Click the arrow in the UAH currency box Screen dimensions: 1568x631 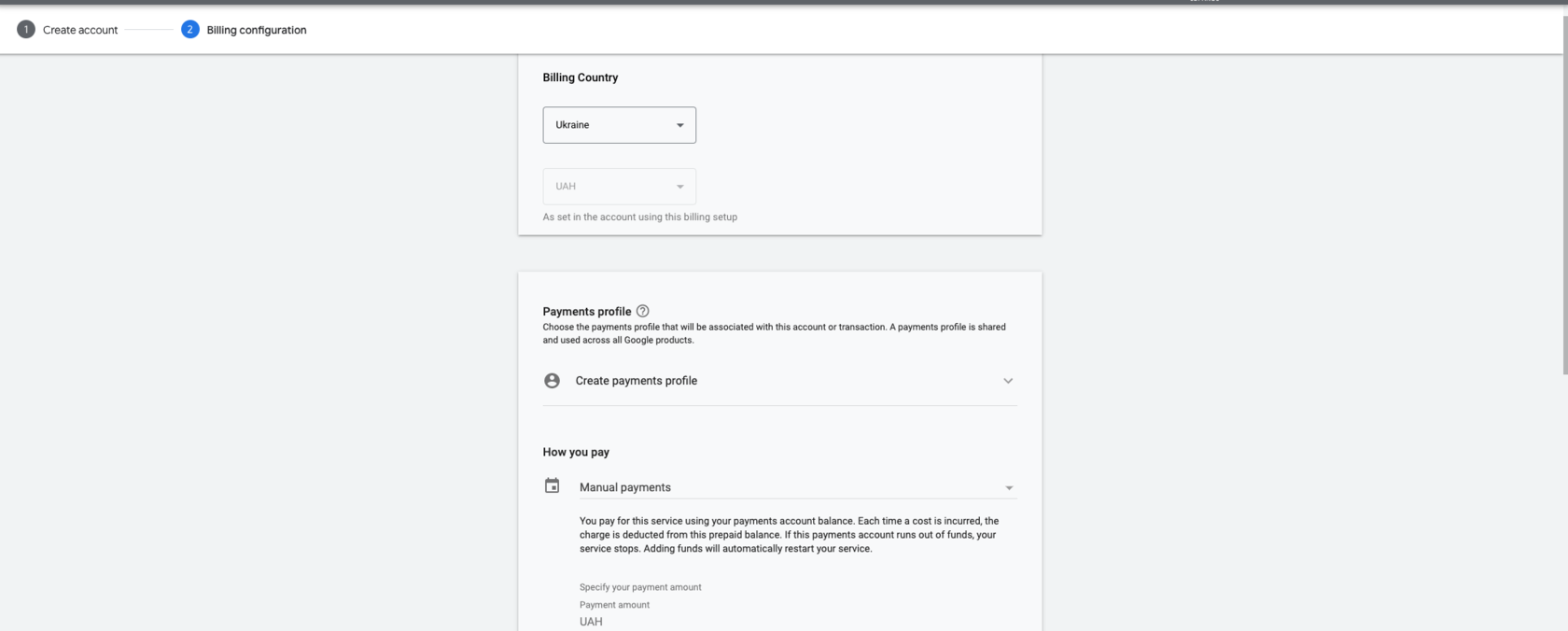tap(680, 187)
